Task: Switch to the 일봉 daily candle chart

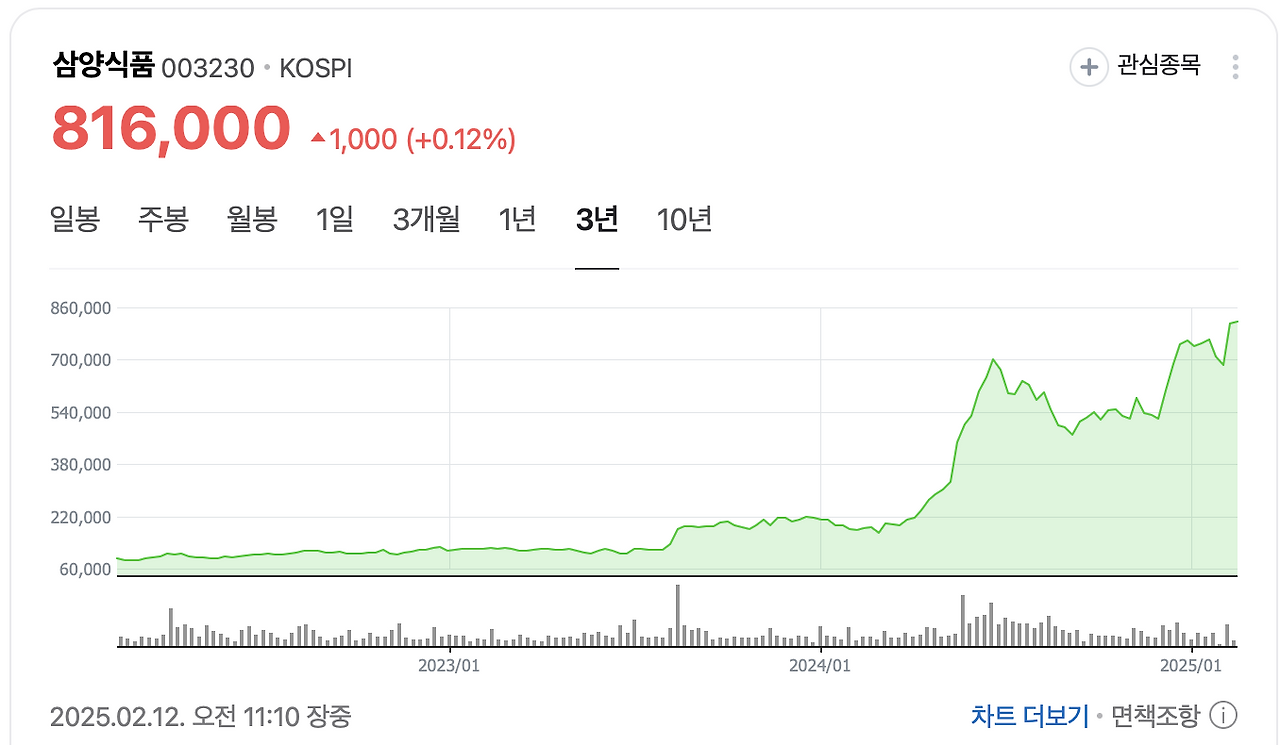Action: pyautogui.click(x=75, y=219)
